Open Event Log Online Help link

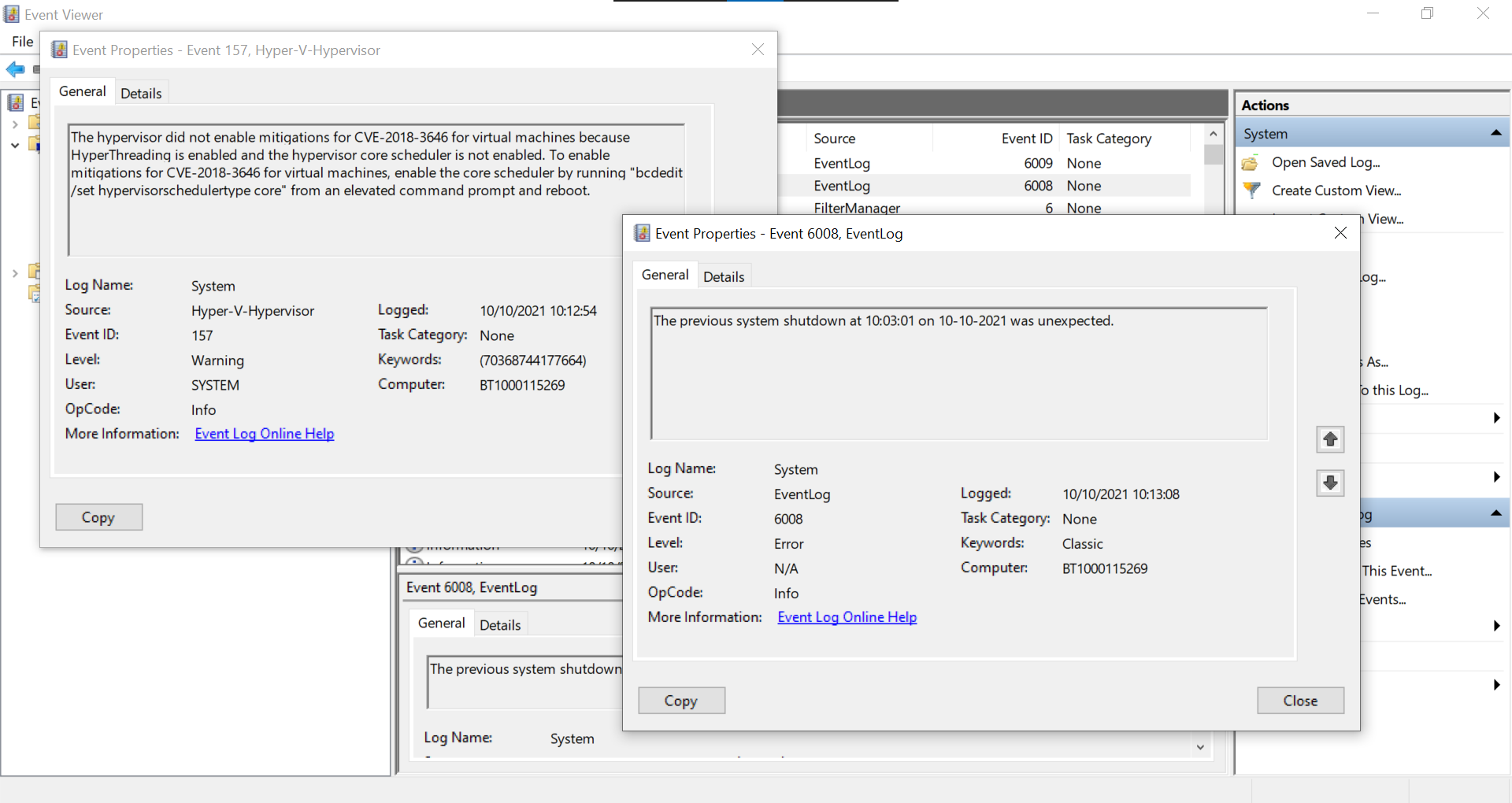pos(847,616)
